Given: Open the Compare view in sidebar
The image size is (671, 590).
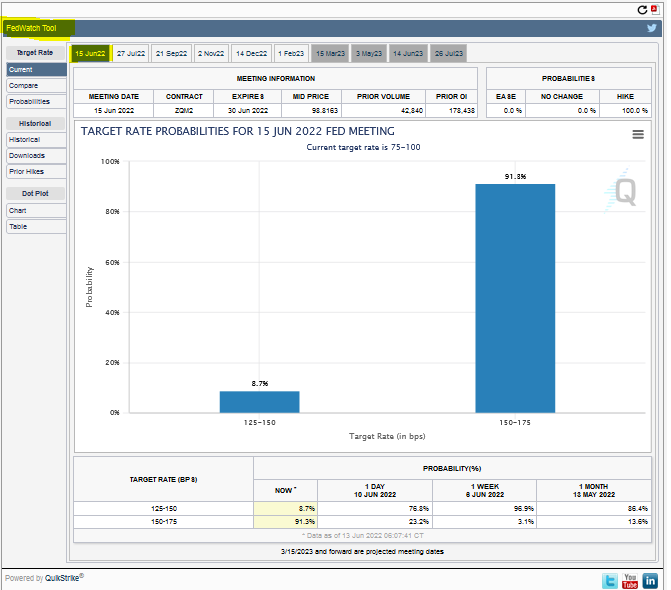Looking at the screenshot, I should point(36,86).
